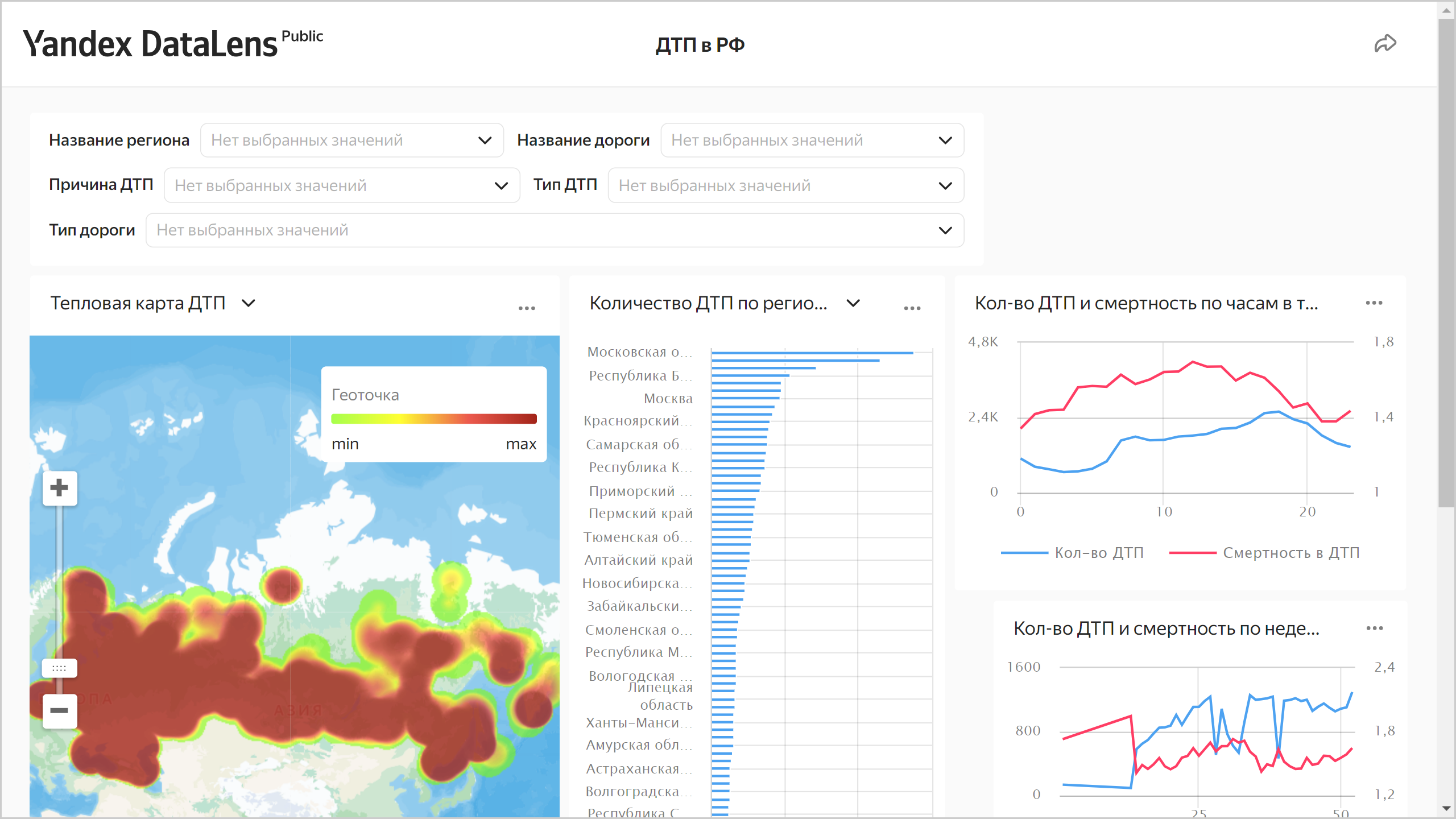Switch tab via Количество ДТП по регионам chevron
The image size is (1456, 819).
tap(853, 303)
